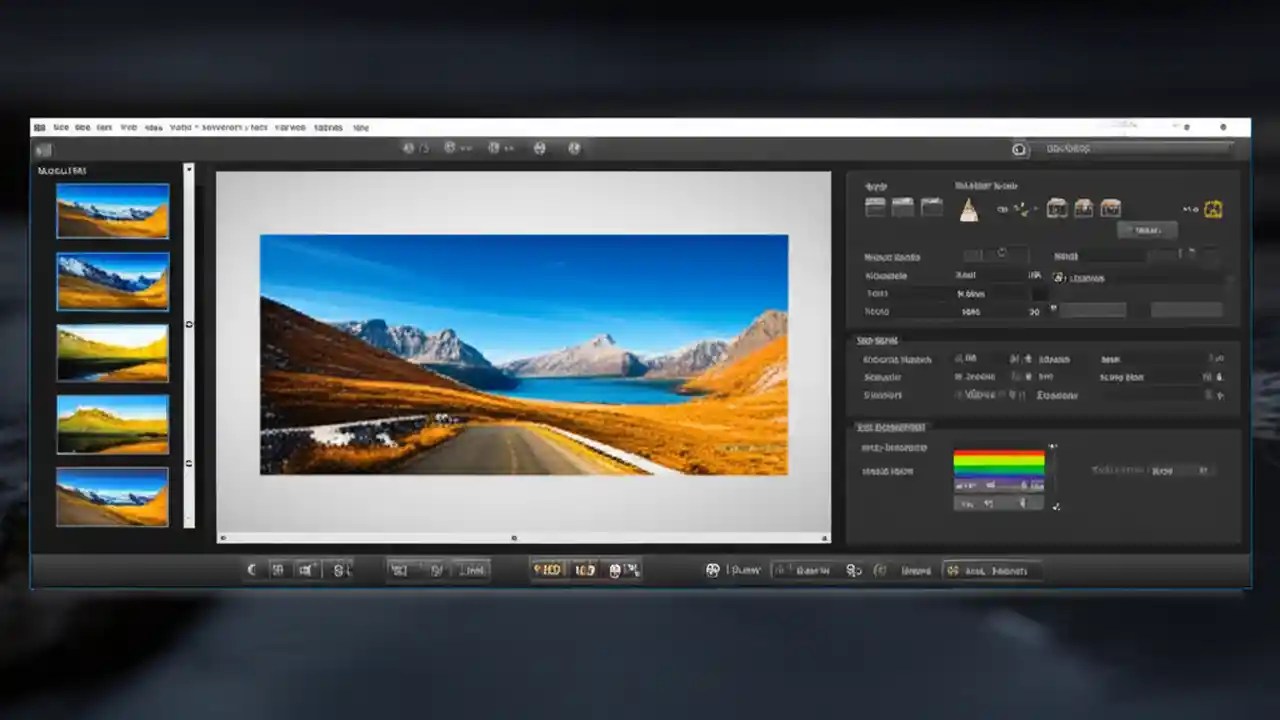
Task: Enable the checkbox beside the Licenses label
Action: coord(1061,278)
